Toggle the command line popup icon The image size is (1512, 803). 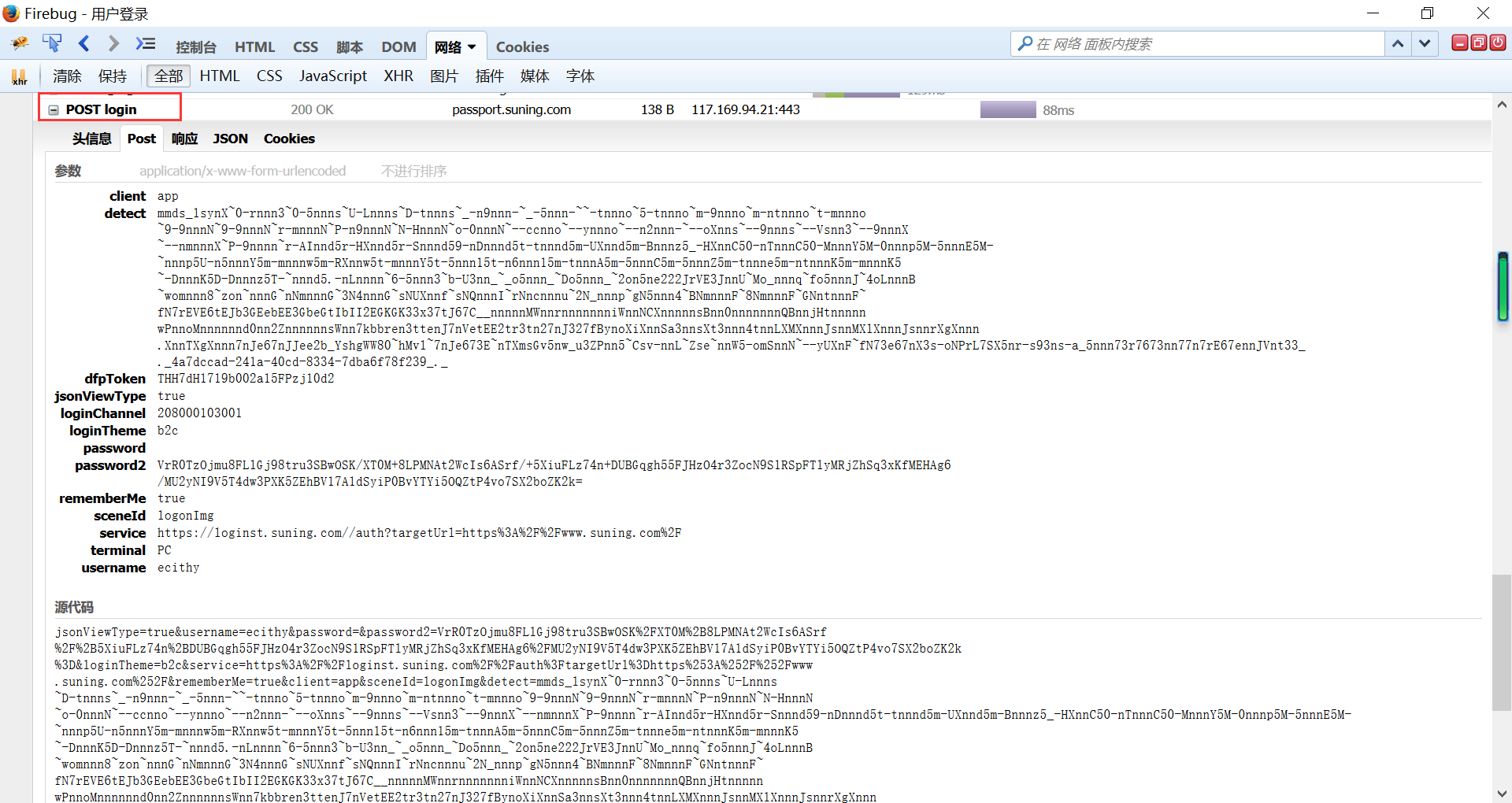point(146,43)
